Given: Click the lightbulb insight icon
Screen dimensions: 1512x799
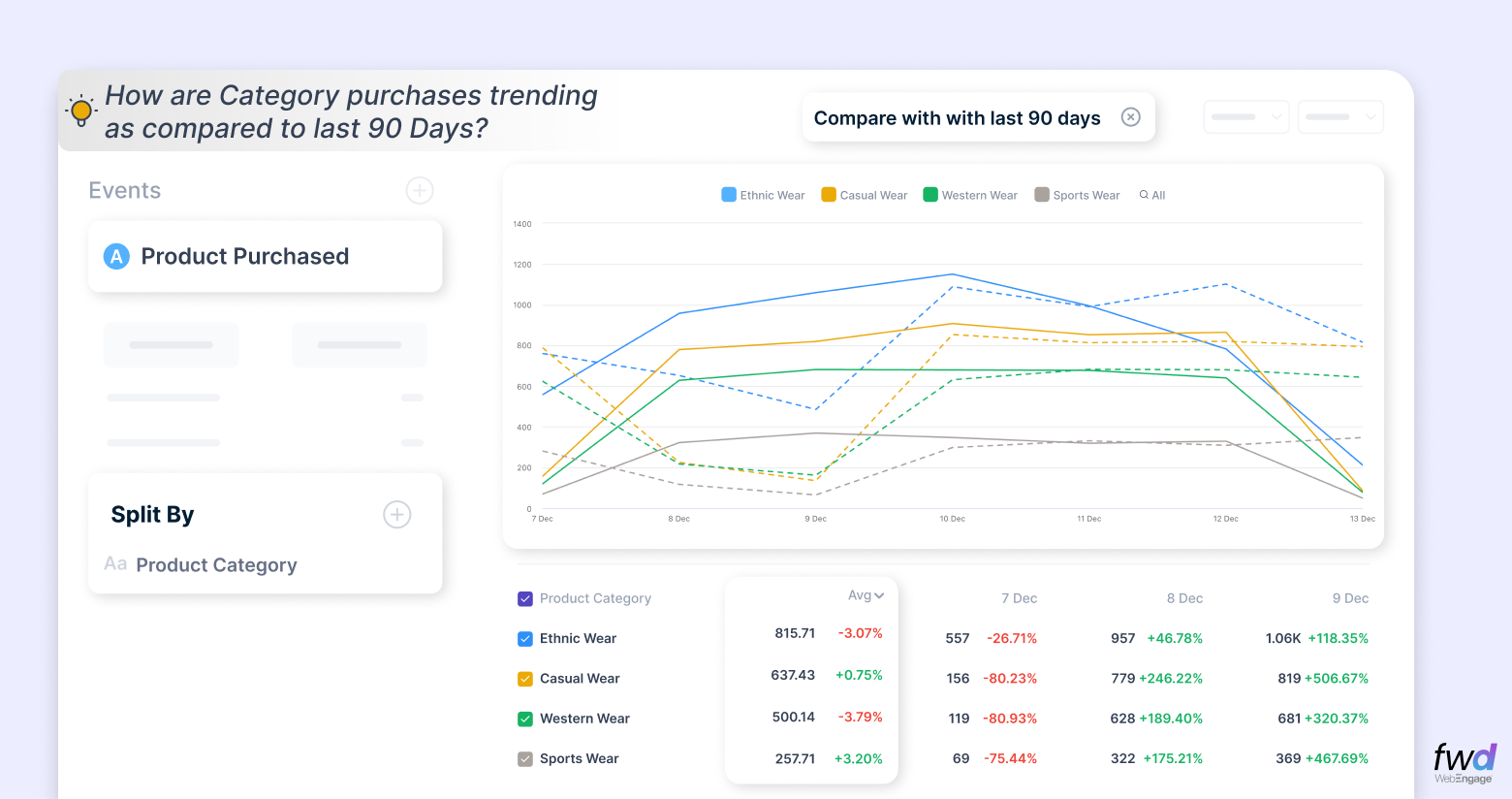Looking at the screenshot, I should point(81,112).
